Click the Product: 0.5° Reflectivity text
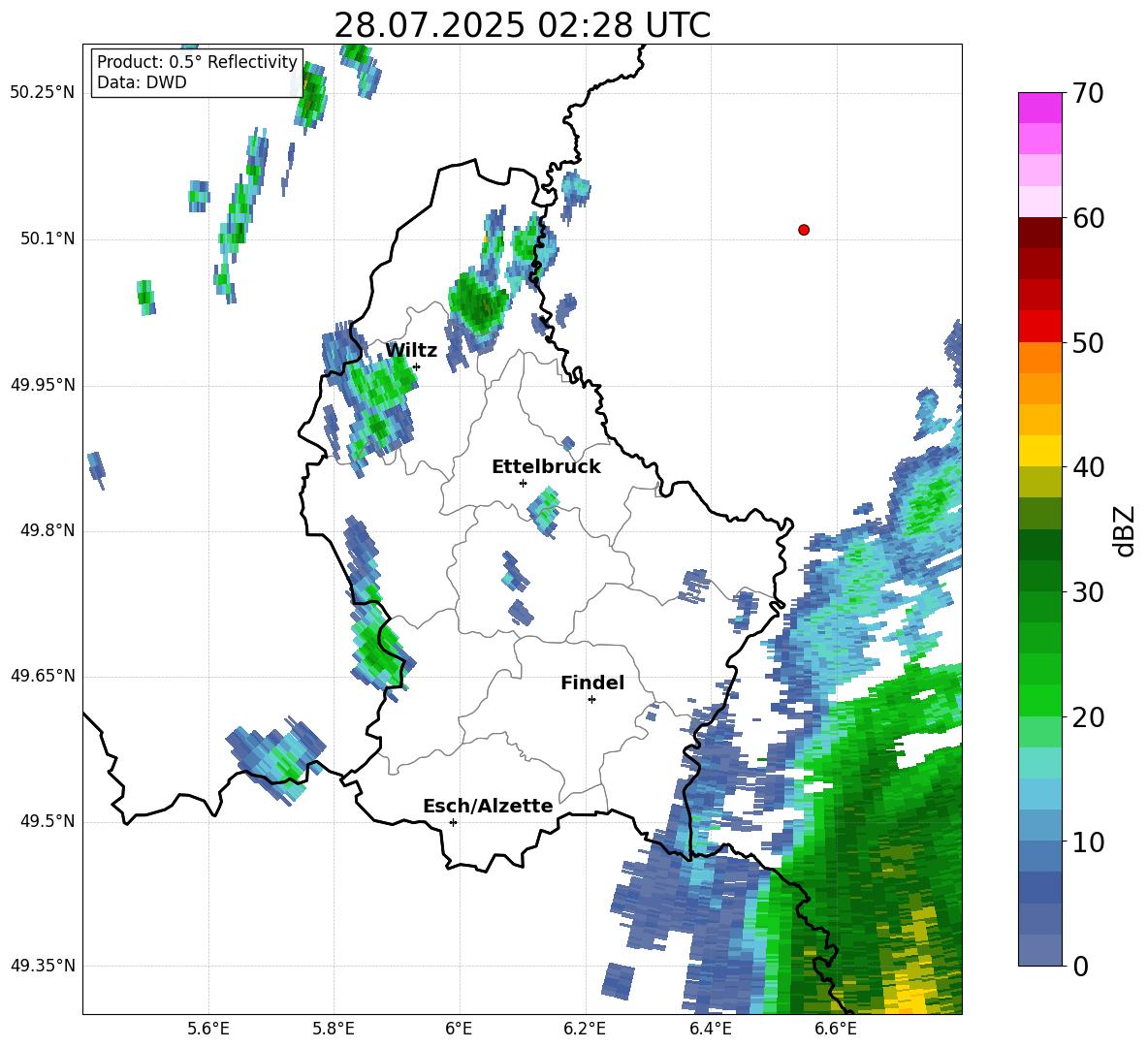Screen dimensions: 1148x1048 pos(197,62)
